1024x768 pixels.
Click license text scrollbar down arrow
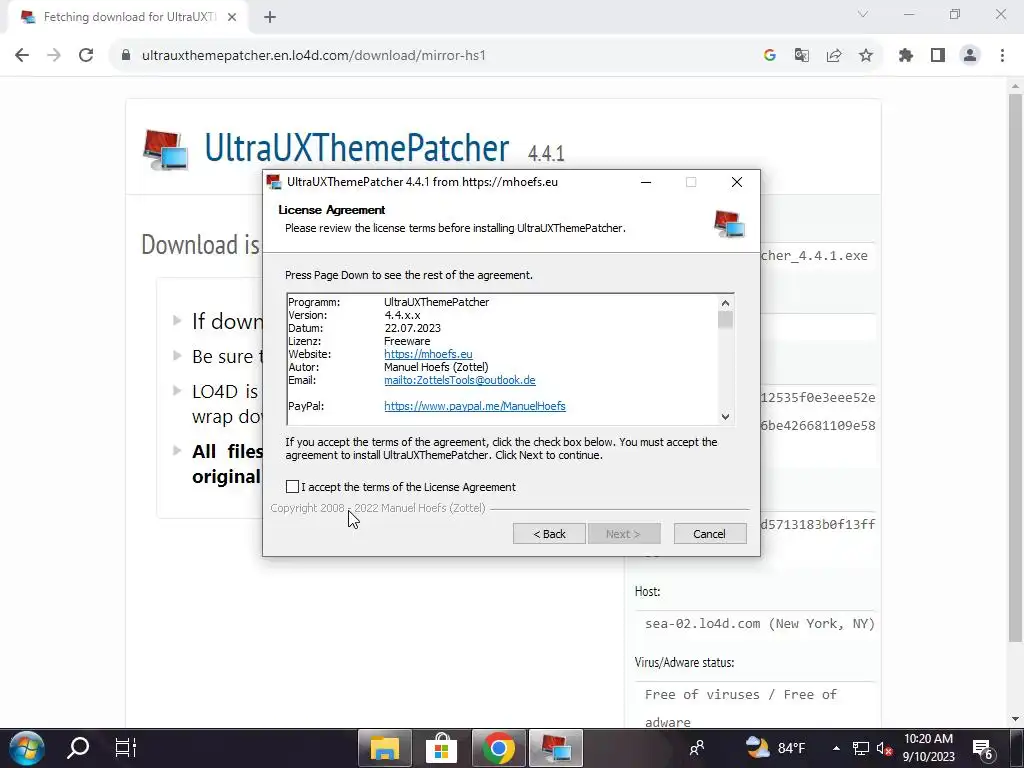pos(725,417)
